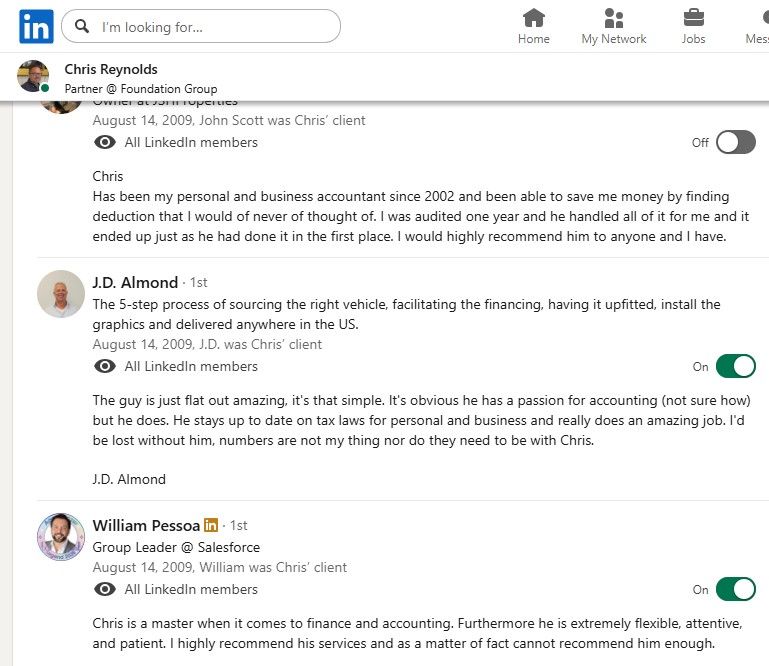This screenshot has height=666, width=769.
Task: Click the Messaging icon in the navigation bar
Action: [x=760, y=26]
